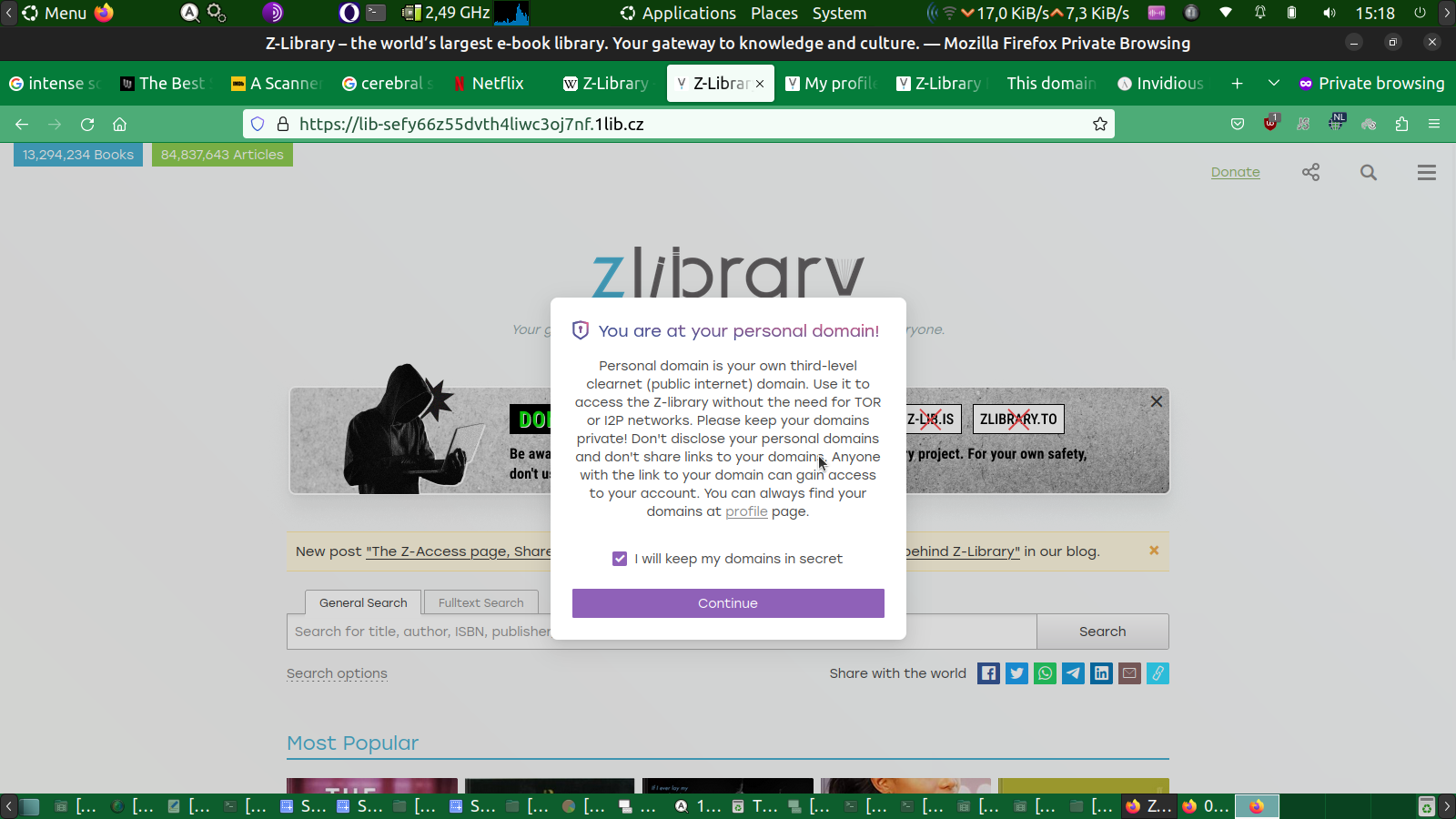Share on LinkedIn
Viewport: 1456px width, 819px height.
click(x=1101, y=673)
